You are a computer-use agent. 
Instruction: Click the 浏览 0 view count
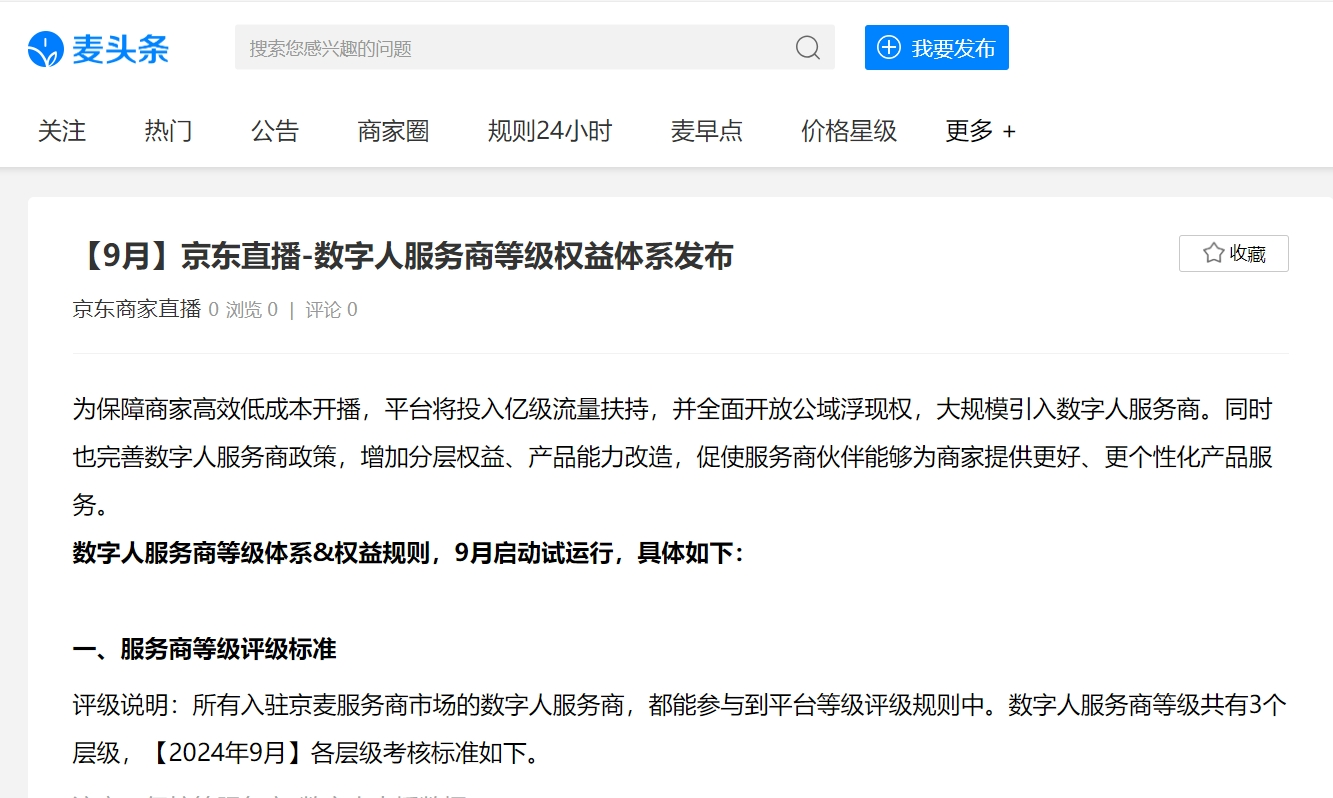[251, 310]
